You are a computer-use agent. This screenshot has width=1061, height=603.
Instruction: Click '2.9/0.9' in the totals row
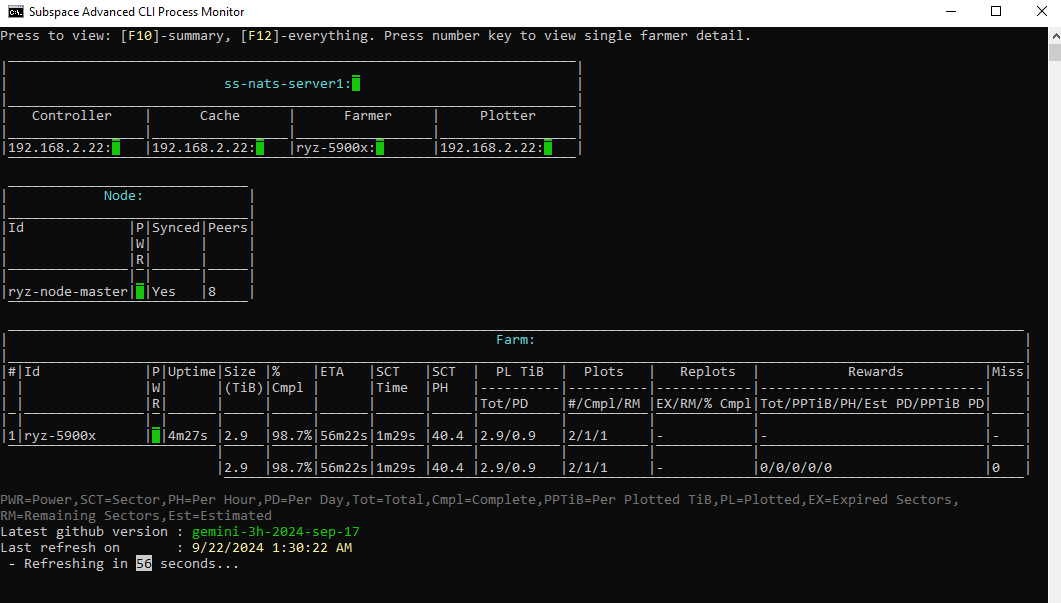(507, 468)
